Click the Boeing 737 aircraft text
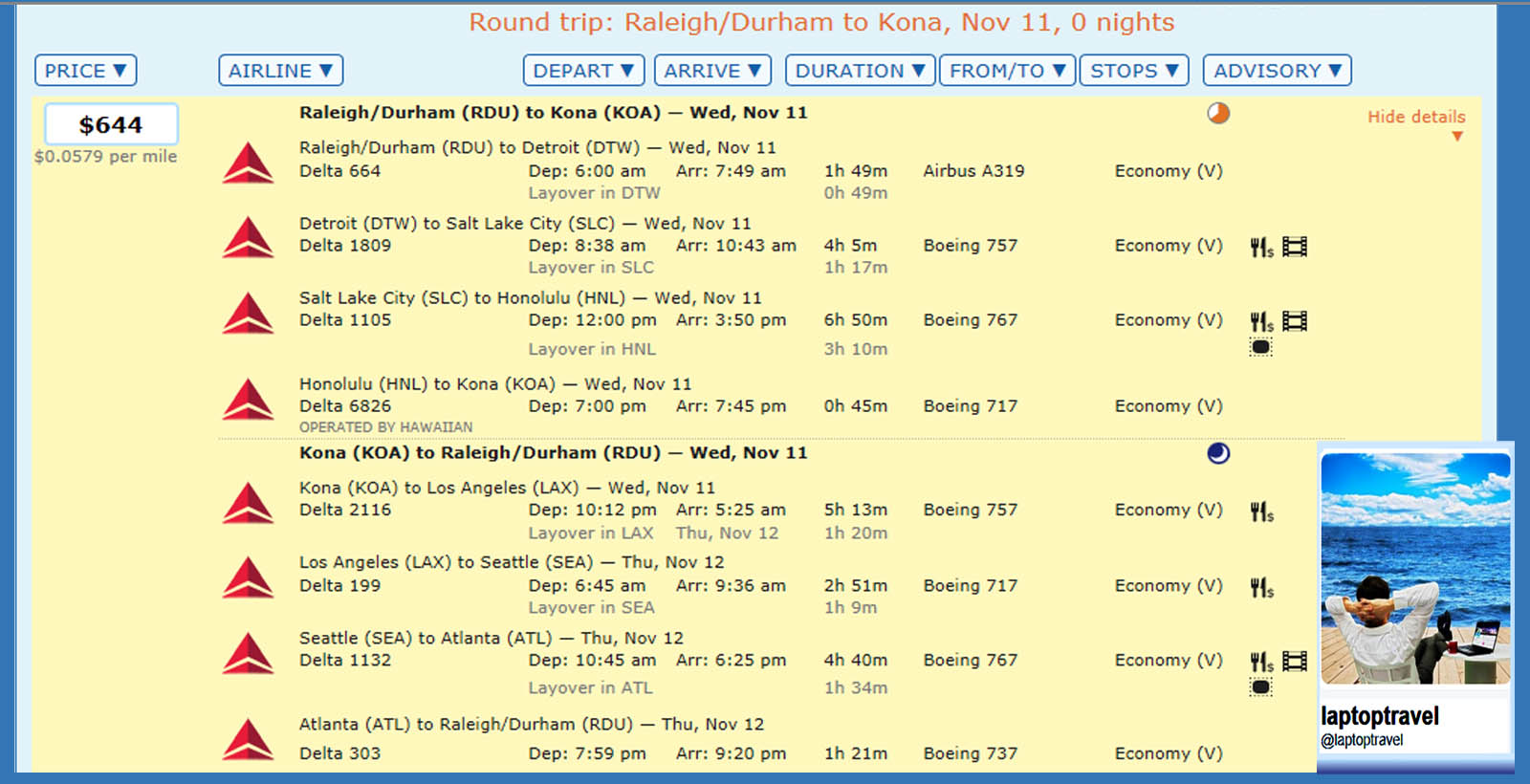Image resolution: width=1530 pixels, height=784 pixels. tap(971, 753)
